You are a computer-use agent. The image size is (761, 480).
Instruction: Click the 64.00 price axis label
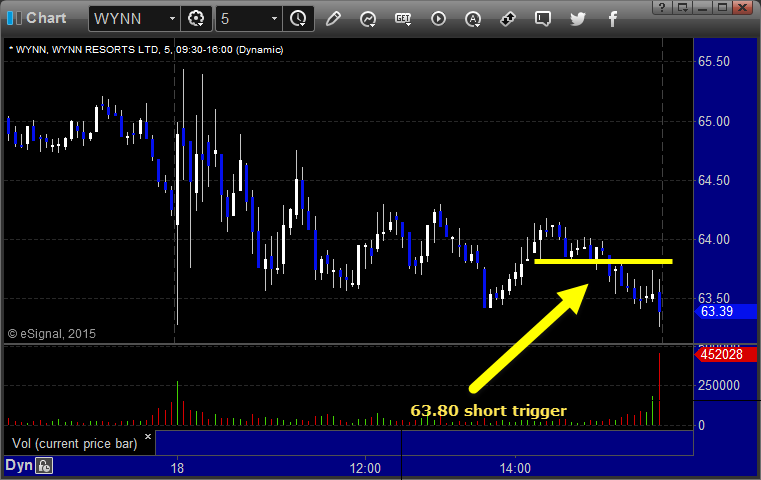(713, 239)
